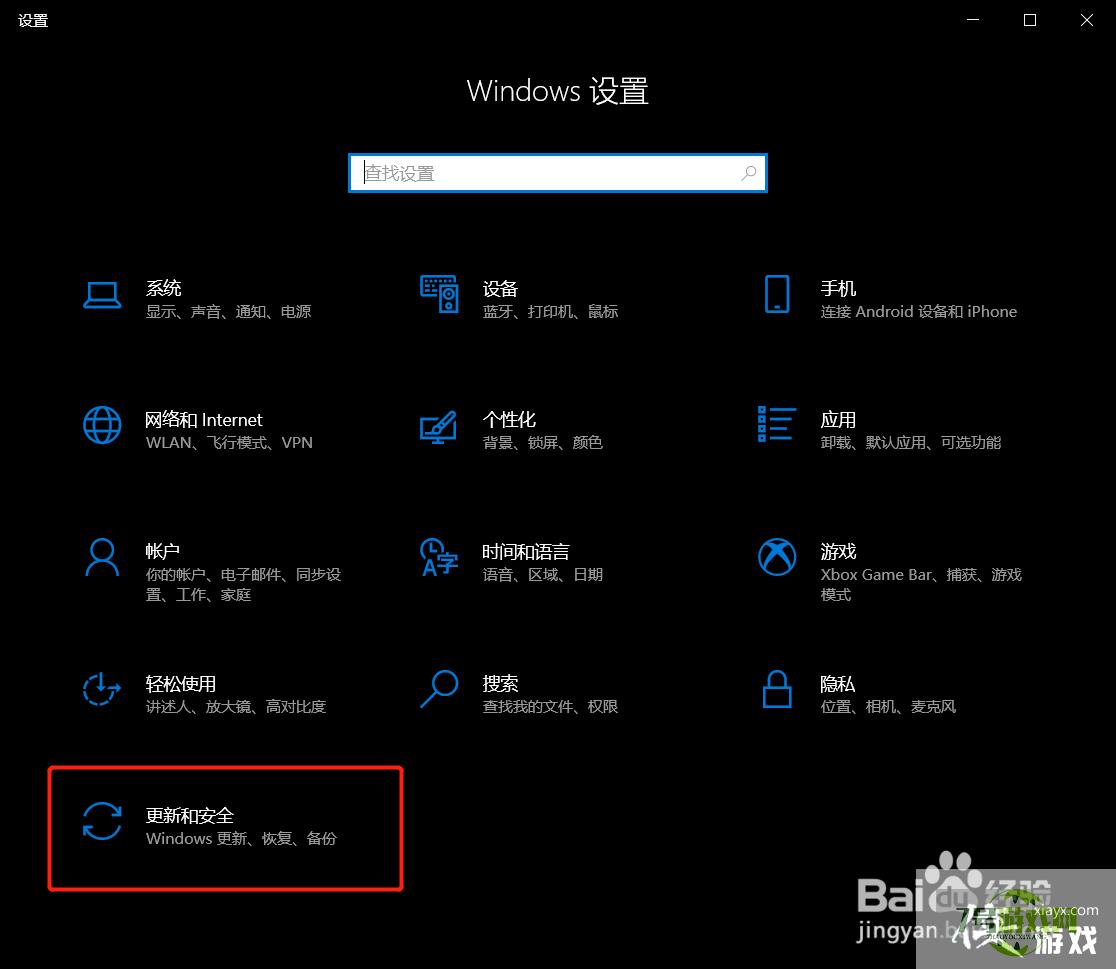The height and width of the screenshot is (969, 1116).
Task: Click the description 你的帐户、电子邮件、同步设置、工作、家庭
Action: 243,584
